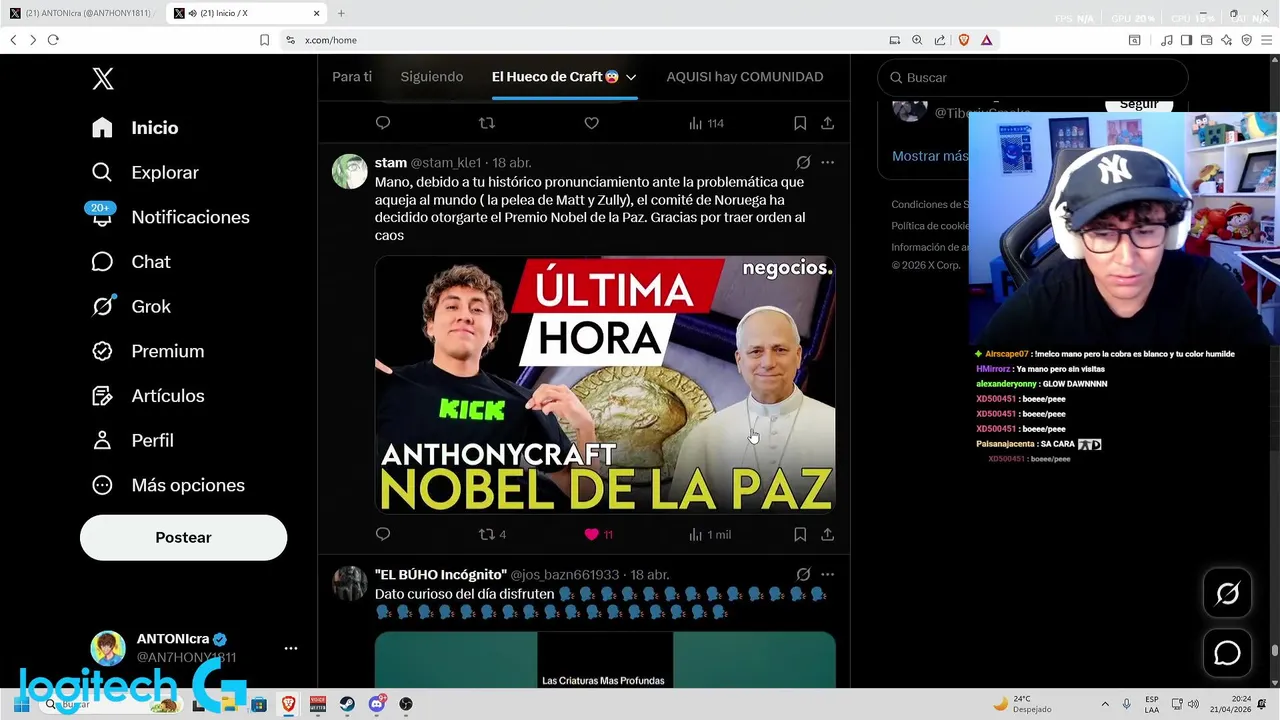Open ANTONIcra account menu dots
This screenshot has height=720, width=1280.
291,648
